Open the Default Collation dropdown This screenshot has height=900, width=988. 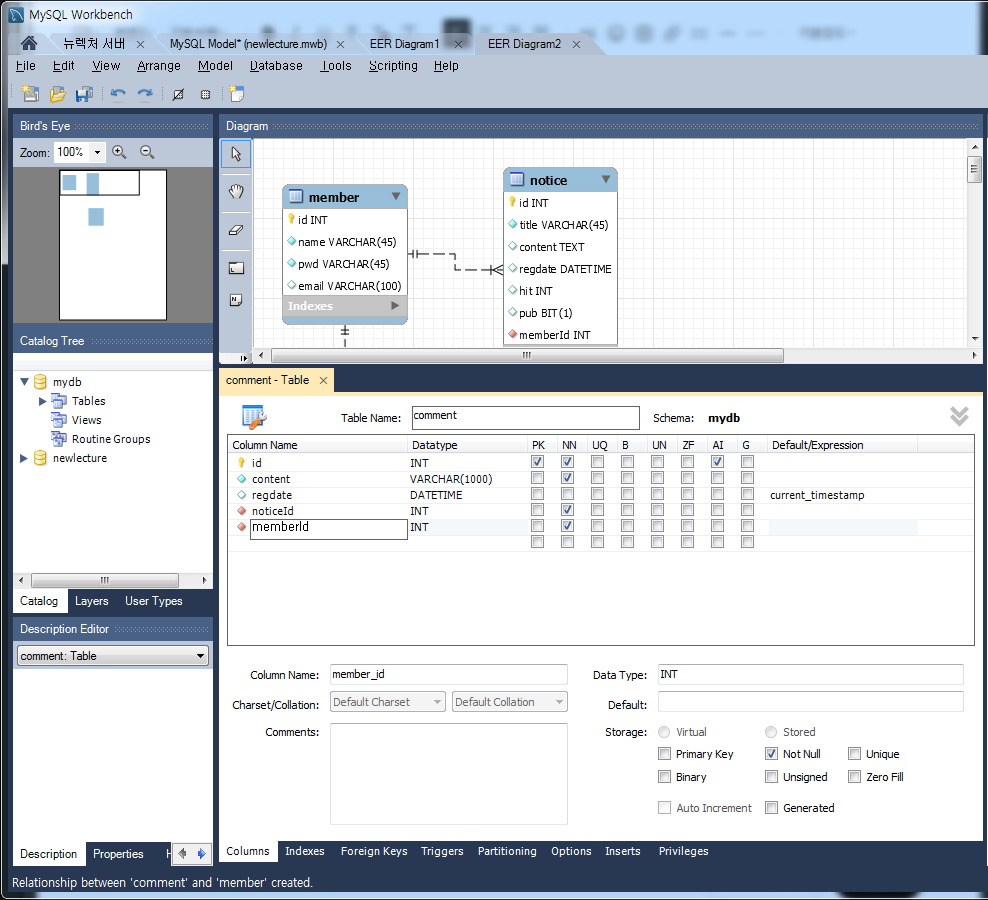tap(509, 702)
